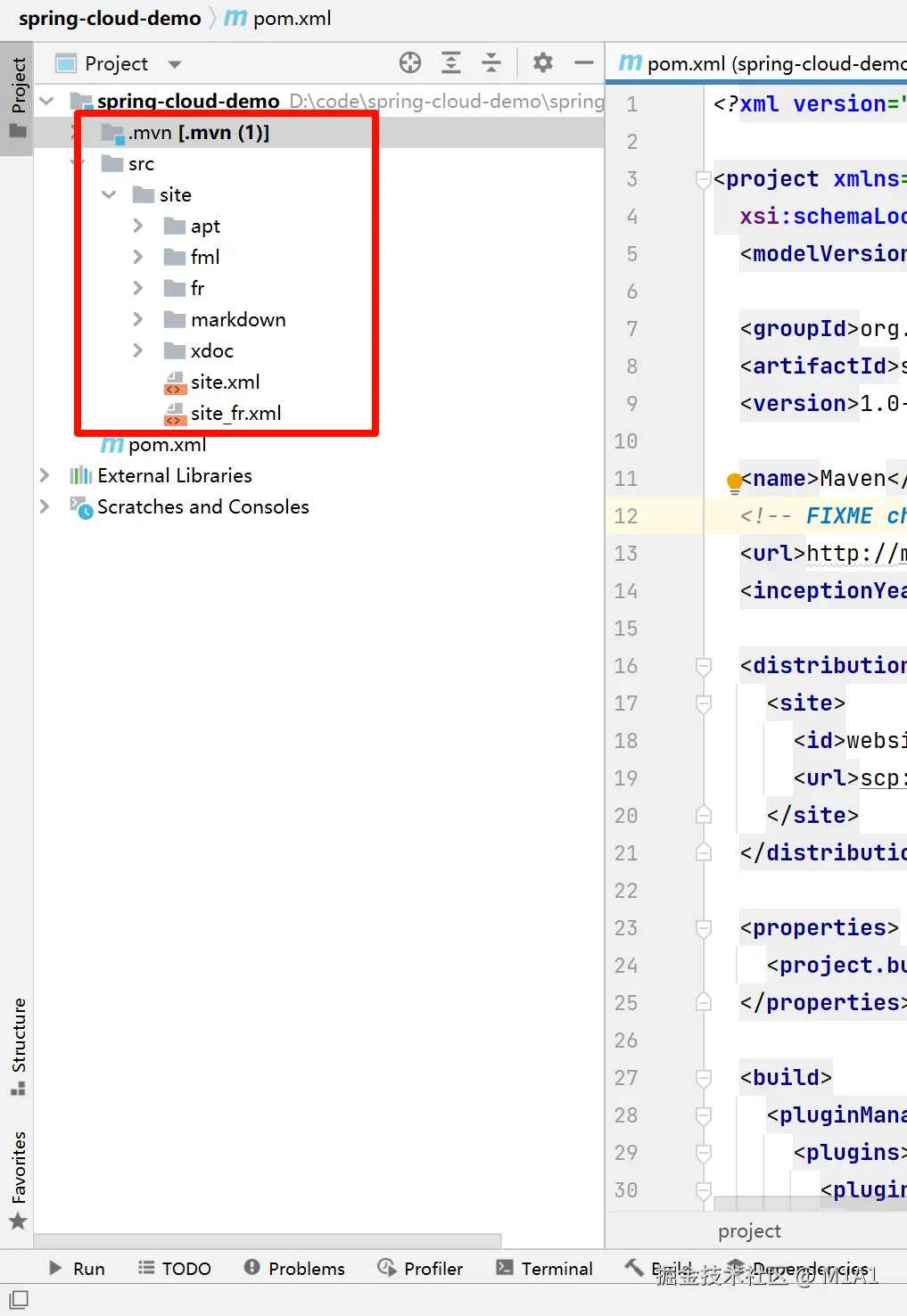Click the Scratches and Consoles icon

pyautogui.click(x=81, y=507)
